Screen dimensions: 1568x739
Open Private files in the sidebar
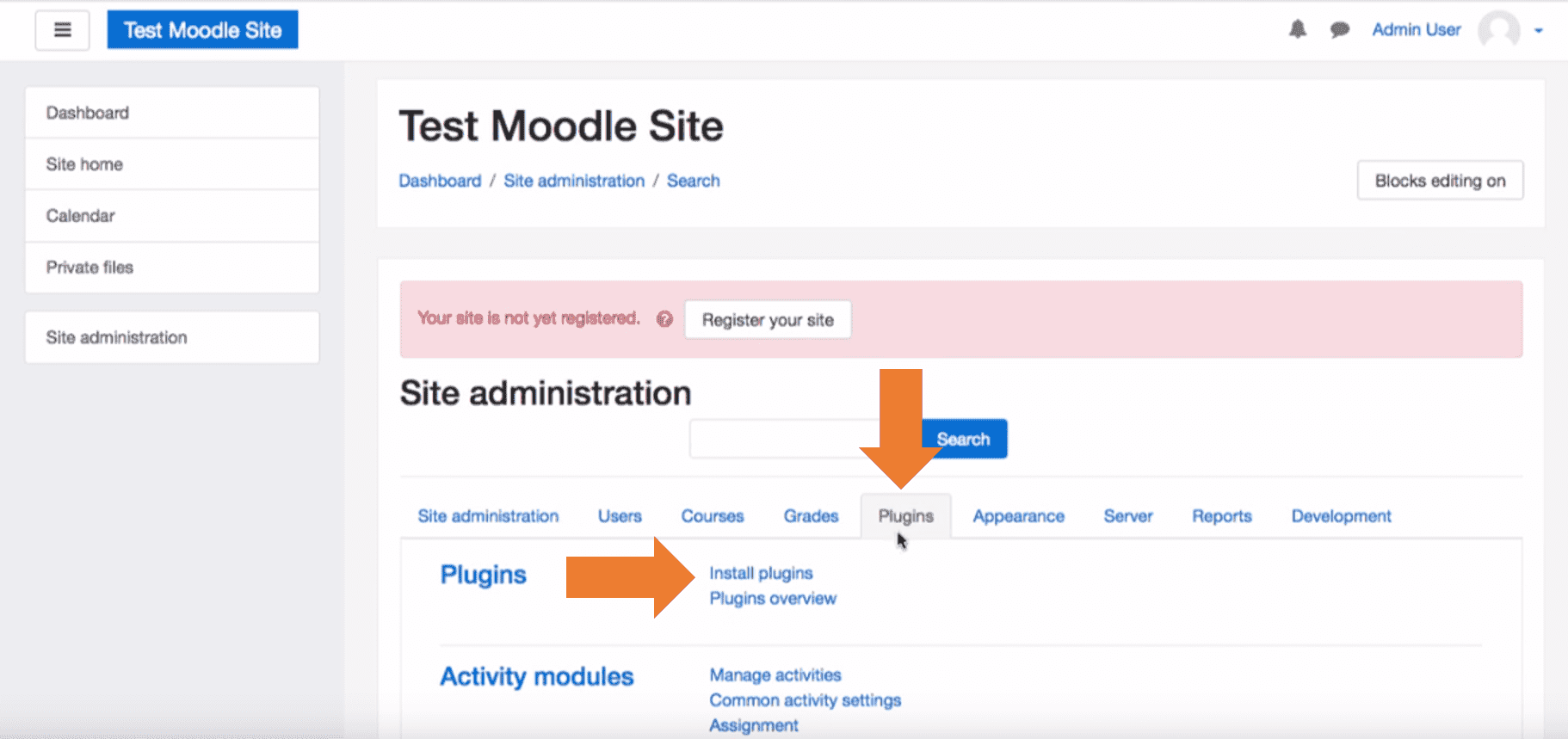coord(172,268)
